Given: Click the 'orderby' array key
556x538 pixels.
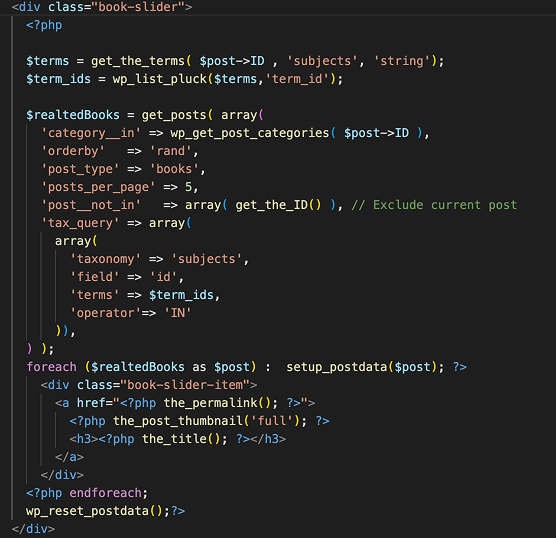Looking at the screenshot, I should coord(73,151).
